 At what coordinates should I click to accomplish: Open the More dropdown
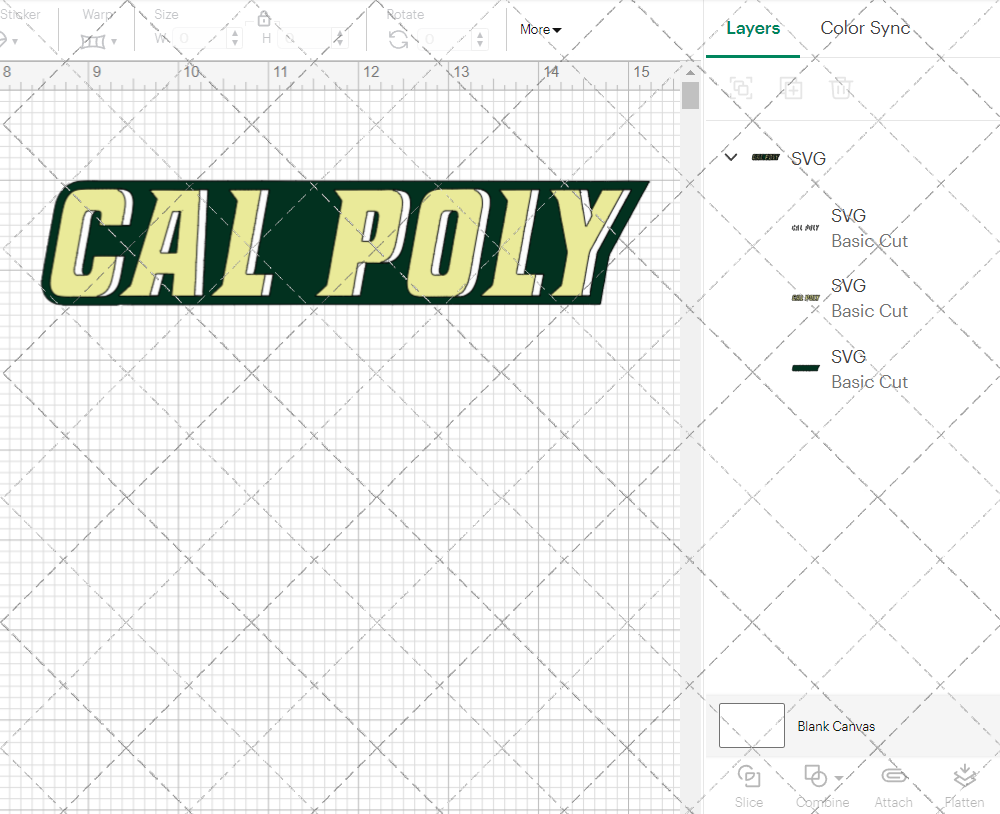click(539, 29)
